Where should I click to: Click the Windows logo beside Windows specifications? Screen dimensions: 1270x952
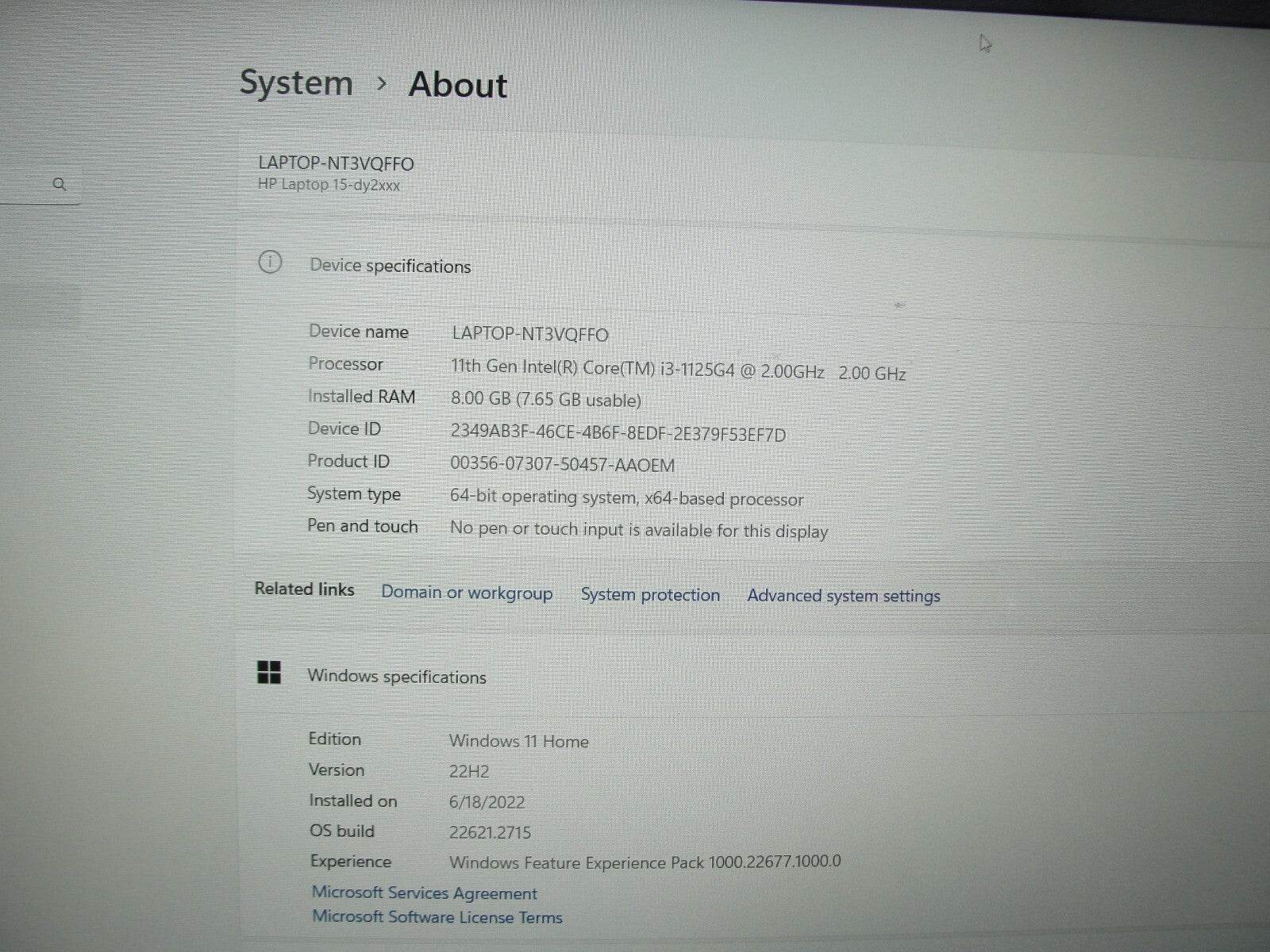[x=270, y=673]
